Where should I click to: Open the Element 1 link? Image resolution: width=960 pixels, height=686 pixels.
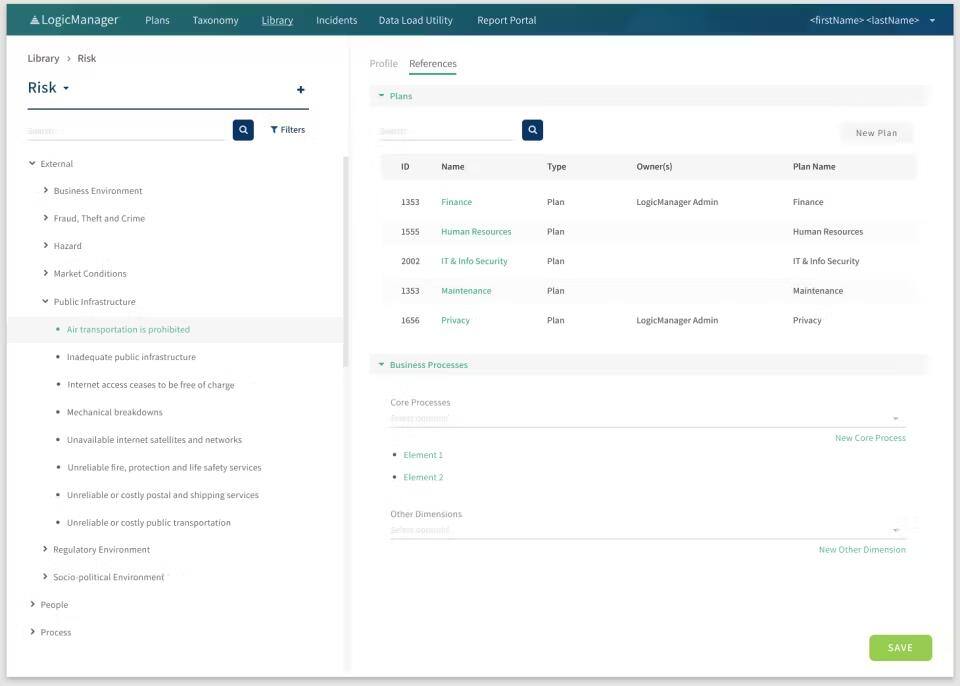point(423,455)
